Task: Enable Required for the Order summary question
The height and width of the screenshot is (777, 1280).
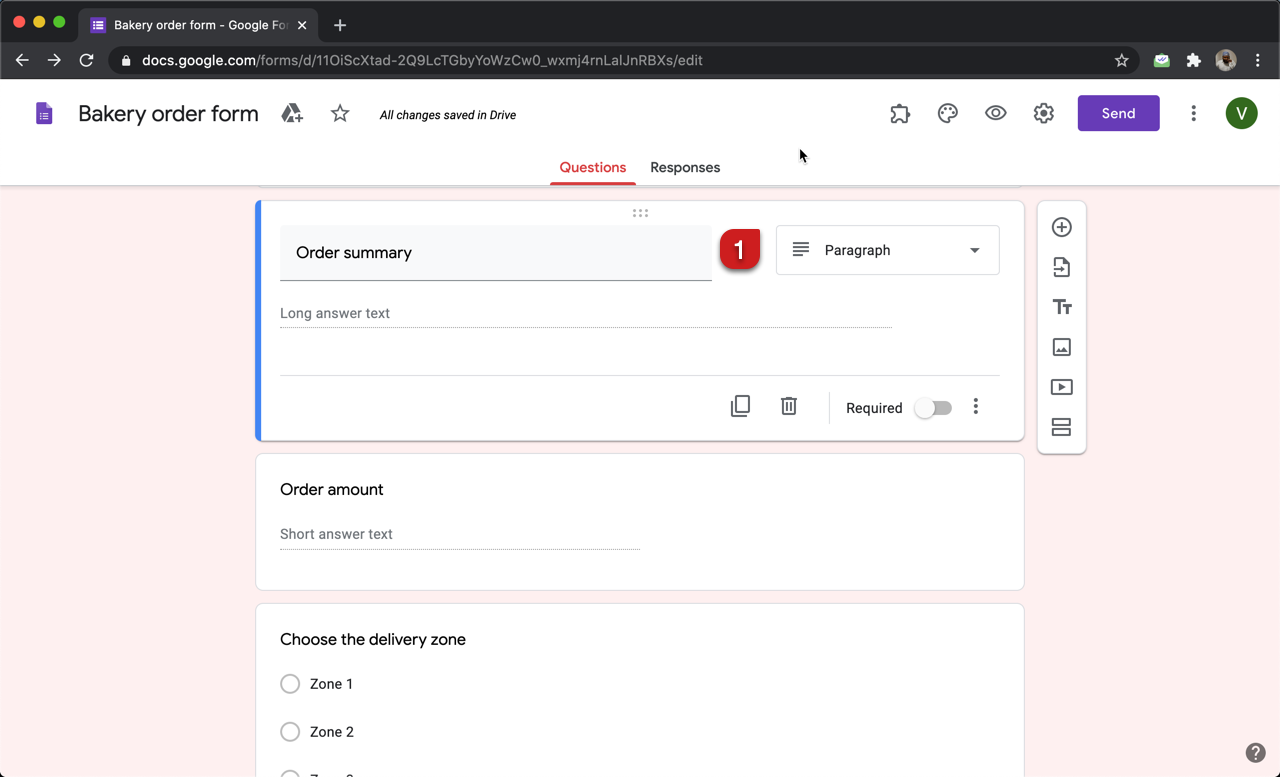Action: 933,407
